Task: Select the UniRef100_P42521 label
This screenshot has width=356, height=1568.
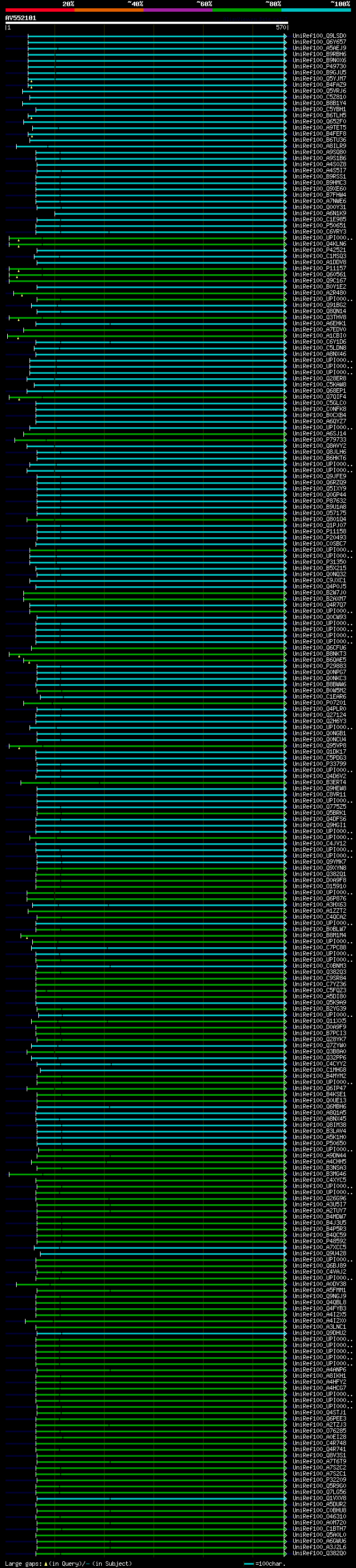Action: pos(319,250)
